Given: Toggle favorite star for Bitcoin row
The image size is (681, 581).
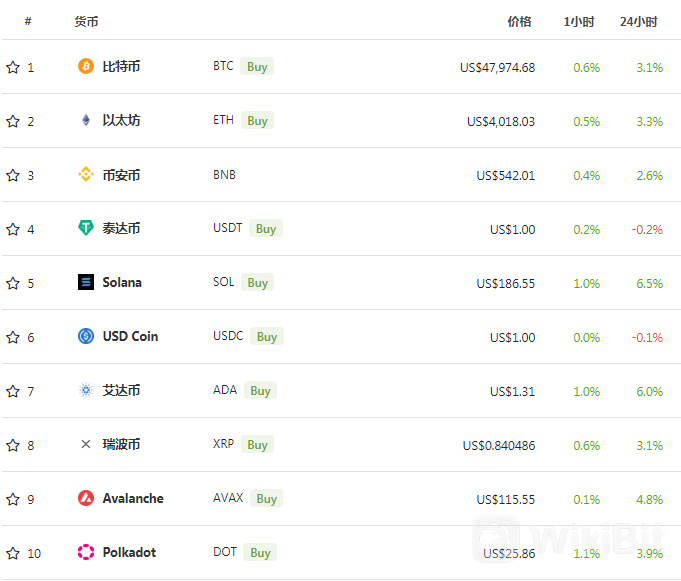Looking at the screenshot, I should pos(13,67).
